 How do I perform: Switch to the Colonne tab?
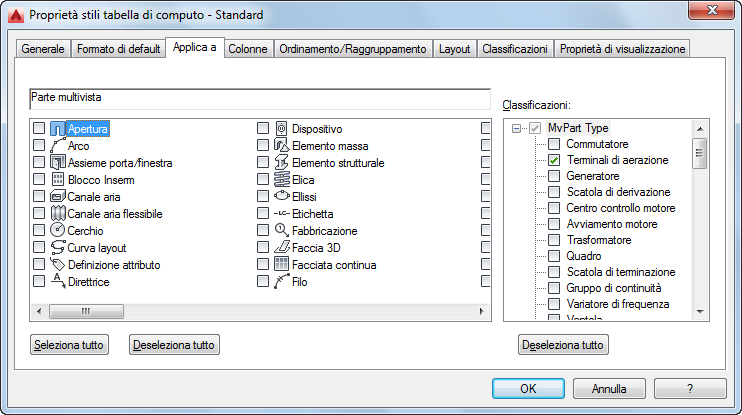pos(247,48)
